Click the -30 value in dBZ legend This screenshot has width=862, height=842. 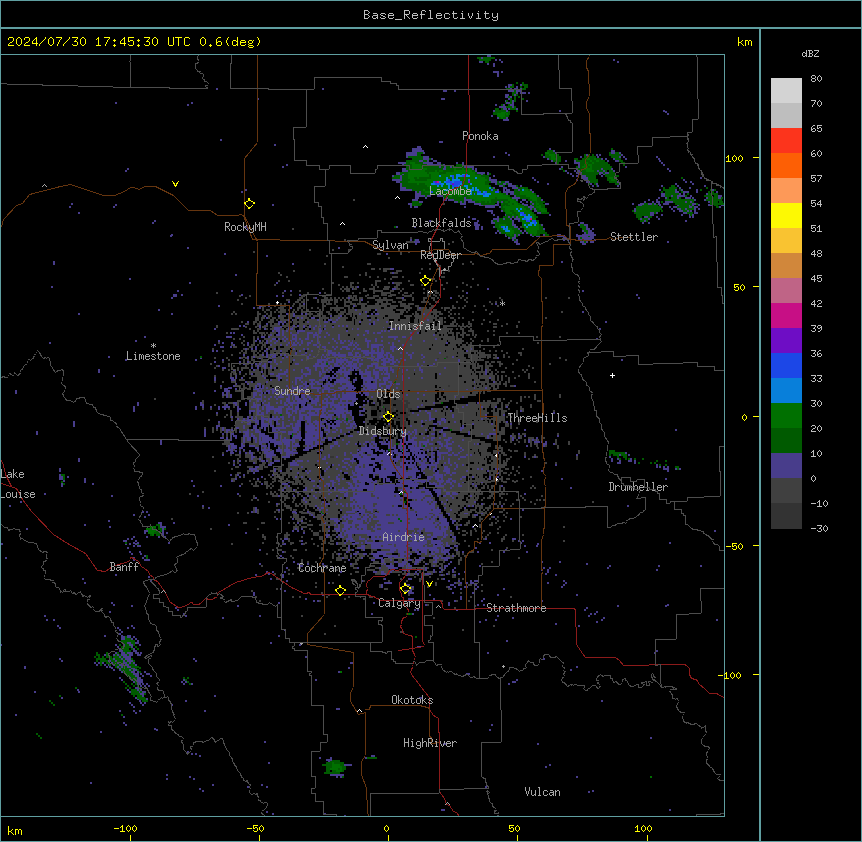coord(819,528)
